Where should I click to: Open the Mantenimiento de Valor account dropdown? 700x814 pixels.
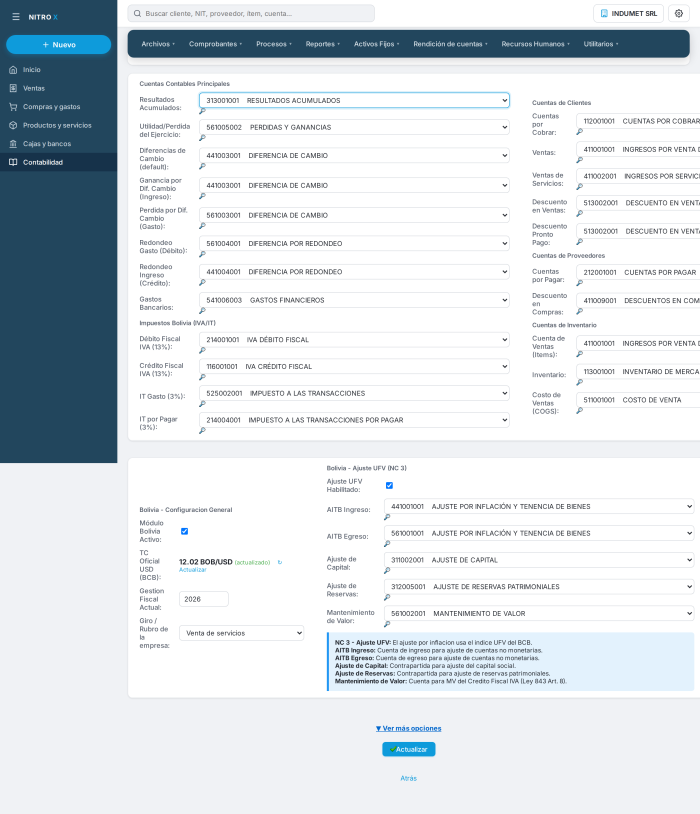(539, 613)
